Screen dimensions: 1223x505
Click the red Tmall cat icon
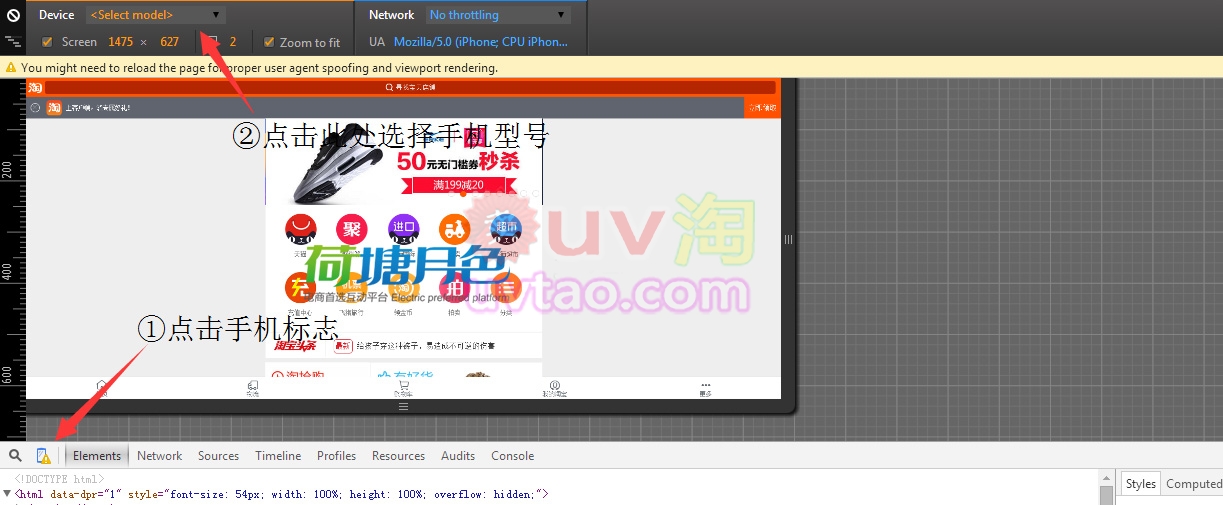click(x=299, y=230)
